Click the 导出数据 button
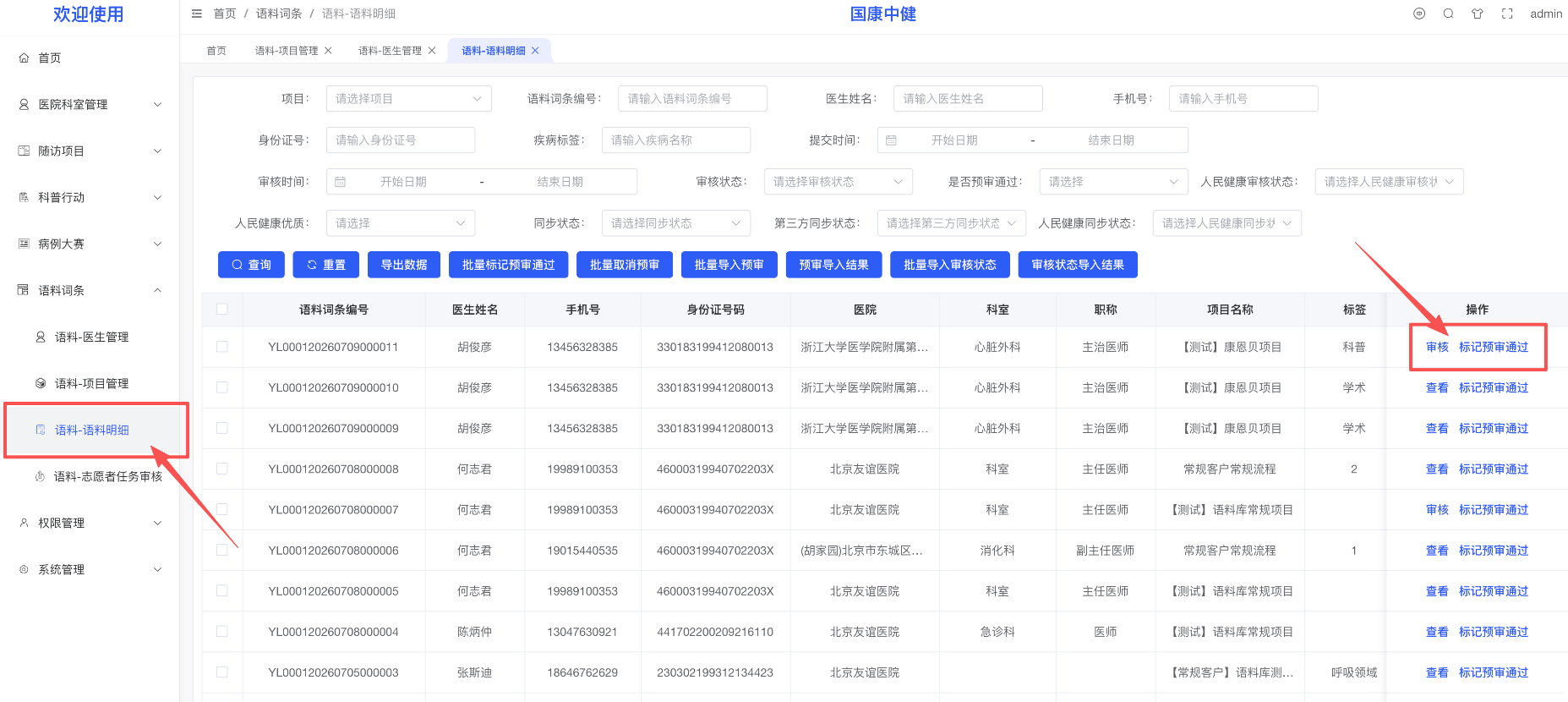The image size is (1568, 702). (x=404, y=265)
